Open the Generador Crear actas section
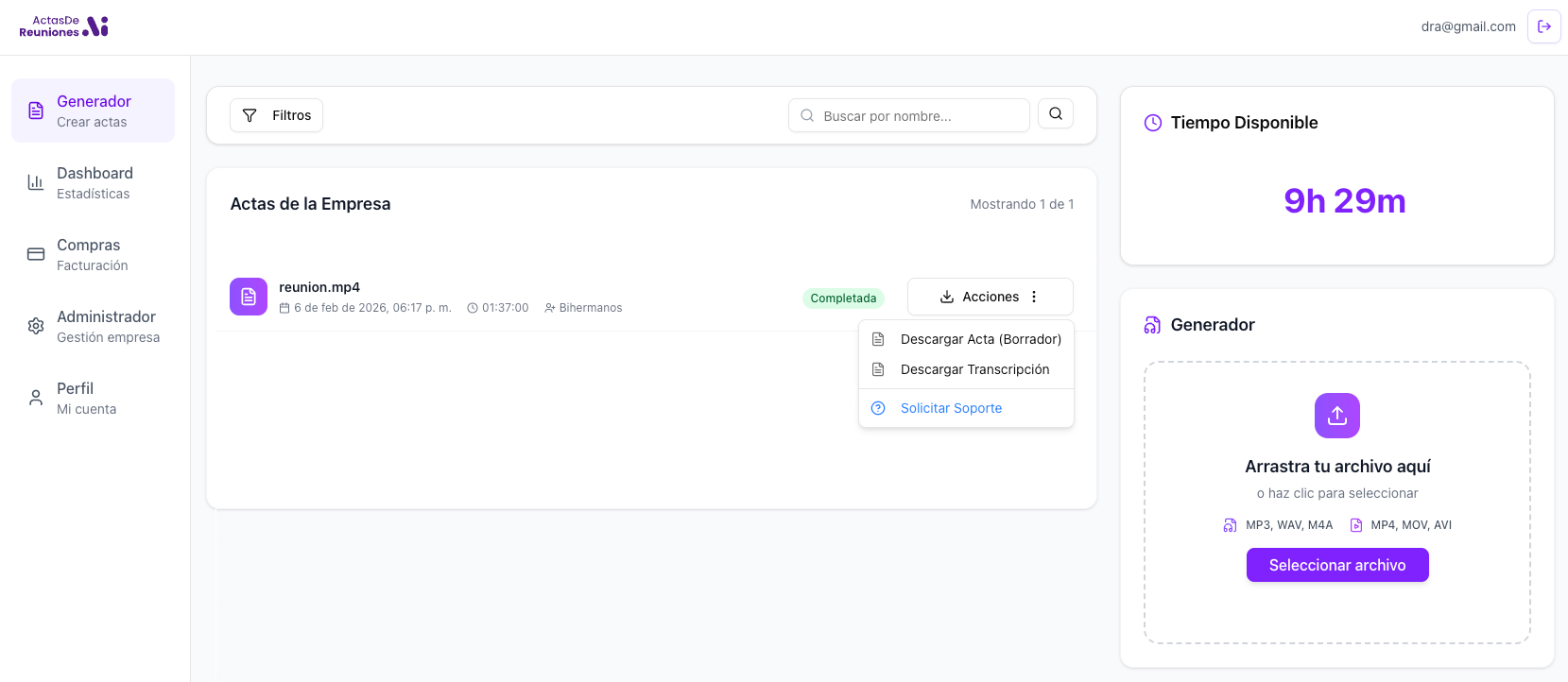This screenshot has width=1568, height=682. click(93, 111)
